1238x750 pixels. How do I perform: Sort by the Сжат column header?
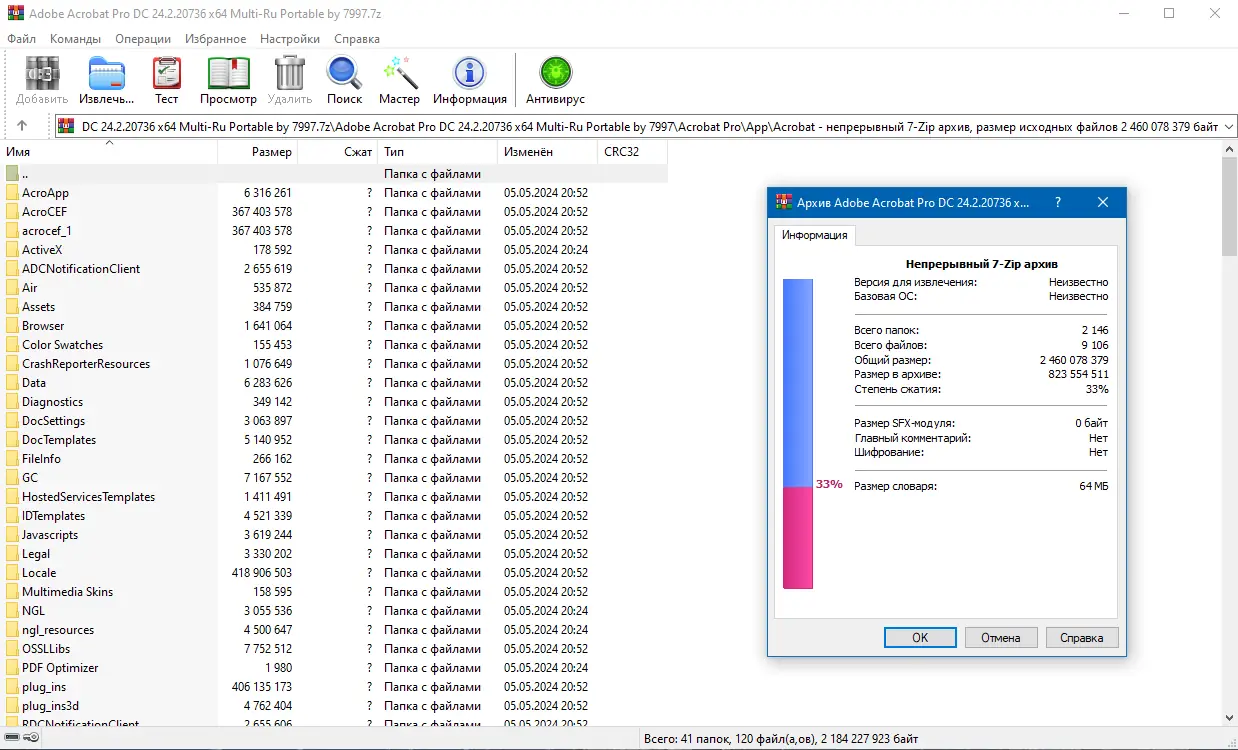(338, 152)
